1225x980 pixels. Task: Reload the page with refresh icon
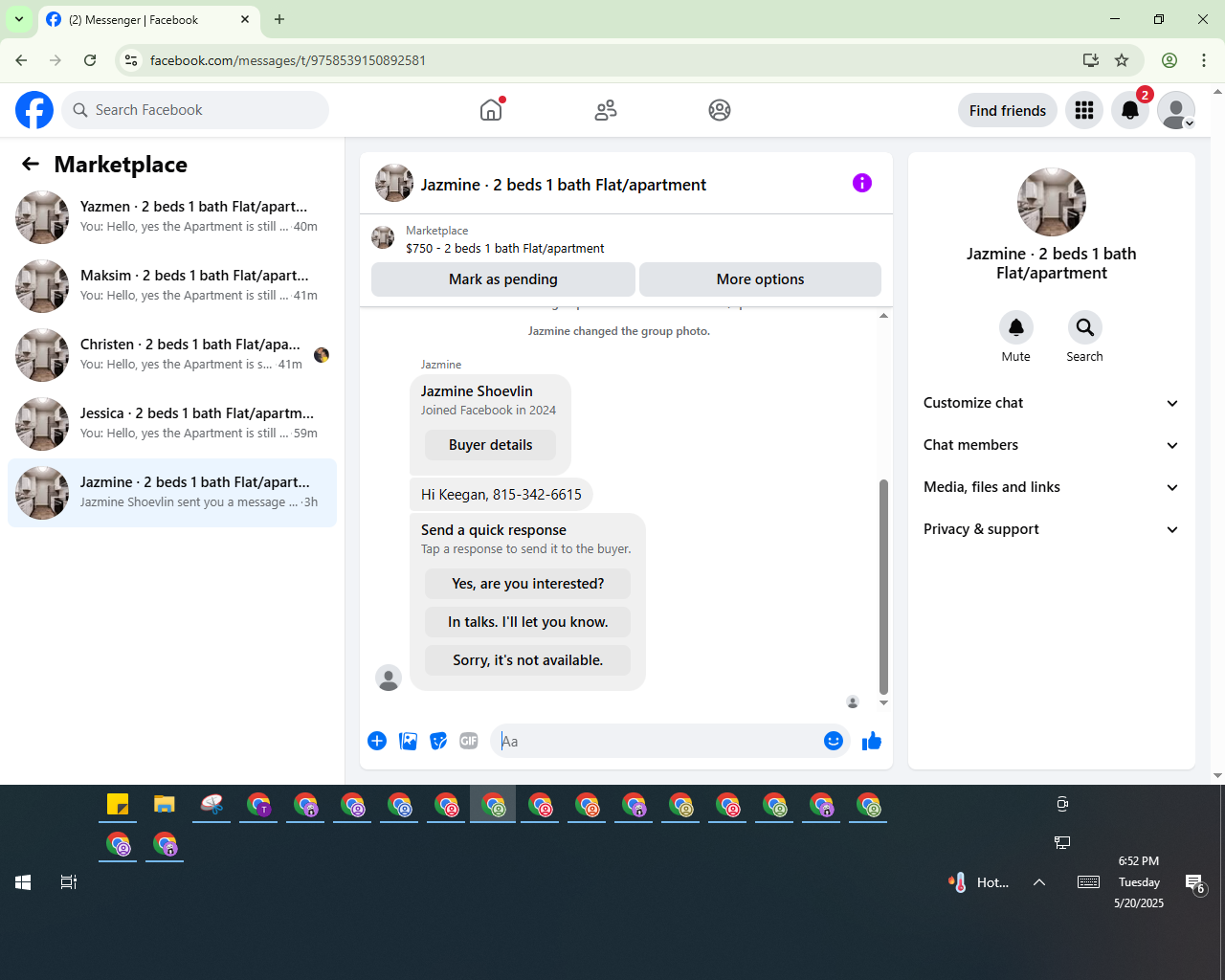[x=90, y=60]
